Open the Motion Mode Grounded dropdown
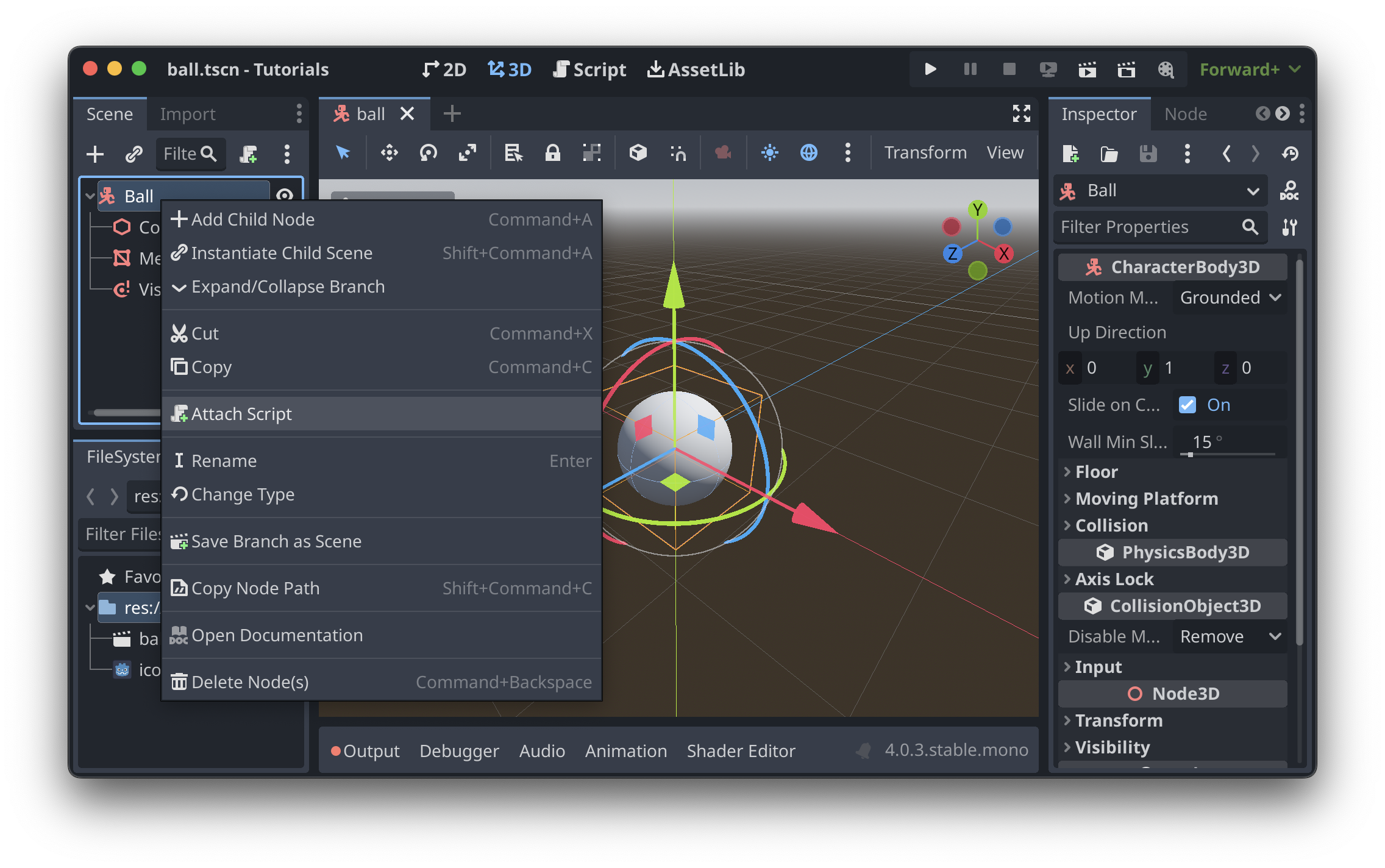The width and height of the screenshot is (1385, 868). [1229, 297]
